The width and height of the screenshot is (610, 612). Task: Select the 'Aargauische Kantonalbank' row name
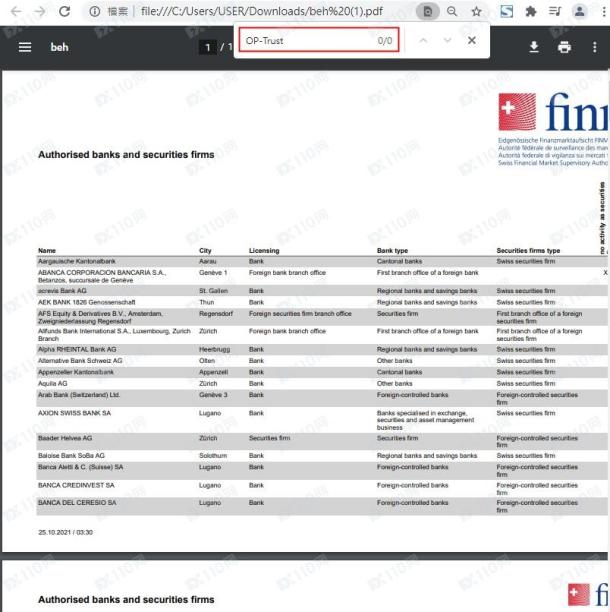[x=76, y=261]
